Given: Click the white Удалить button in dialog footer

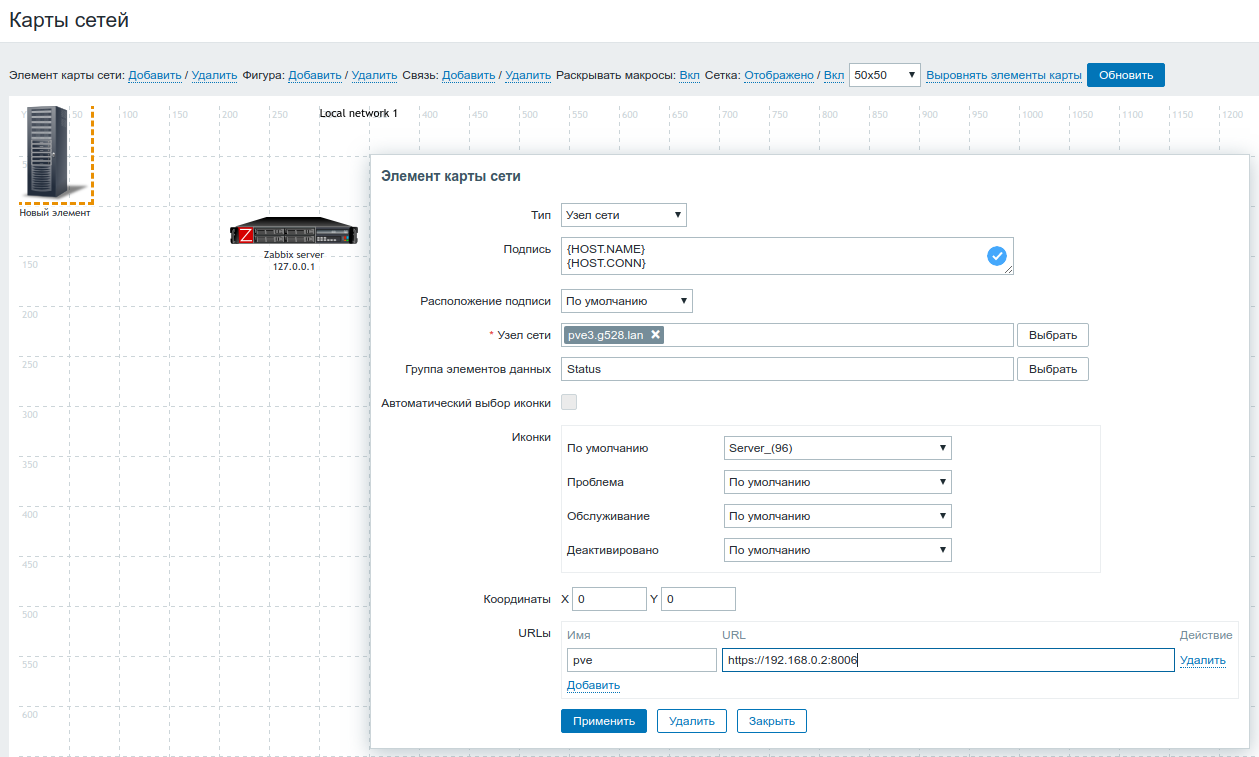Looking at the screenshot, I should point(691,721).
